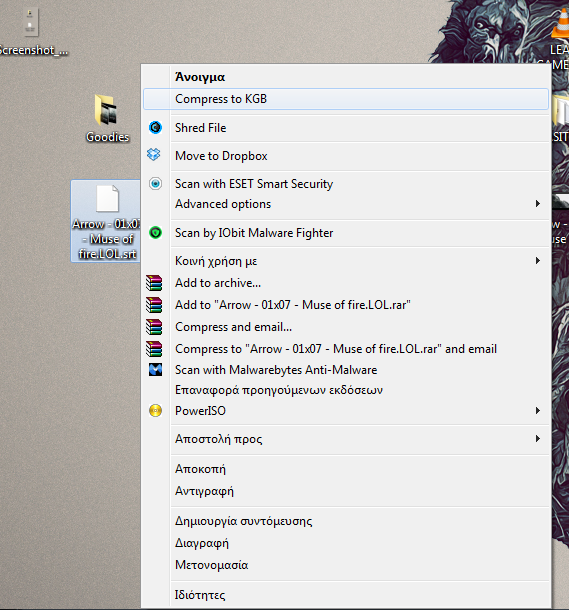The height and width of the screenshot is (610, 569).
Task: Select the Screenshot_ file on desktop
Action: (x=31, y=32)
